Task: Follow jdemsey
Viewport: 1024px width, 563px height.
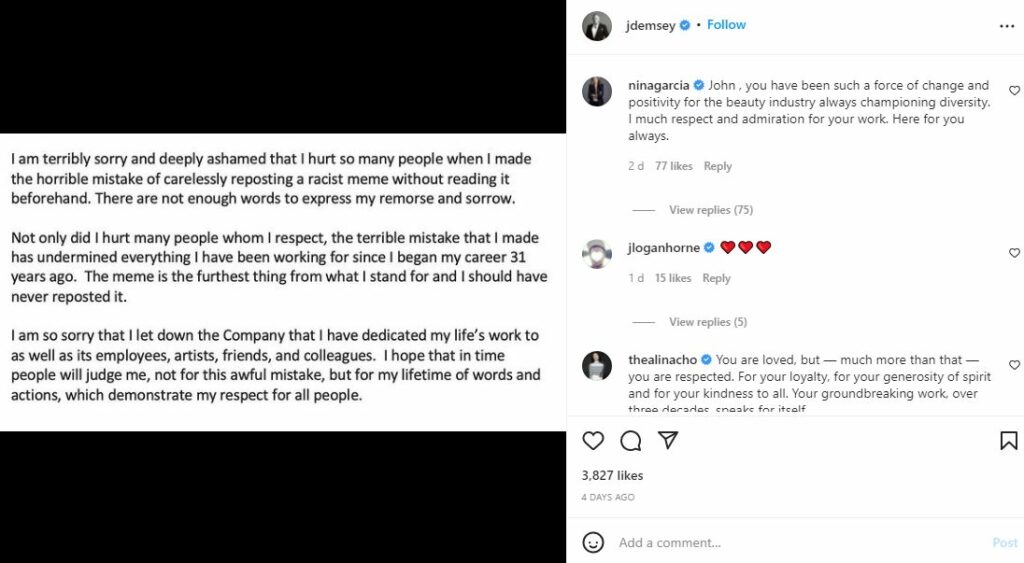Action: click(726, 25)
